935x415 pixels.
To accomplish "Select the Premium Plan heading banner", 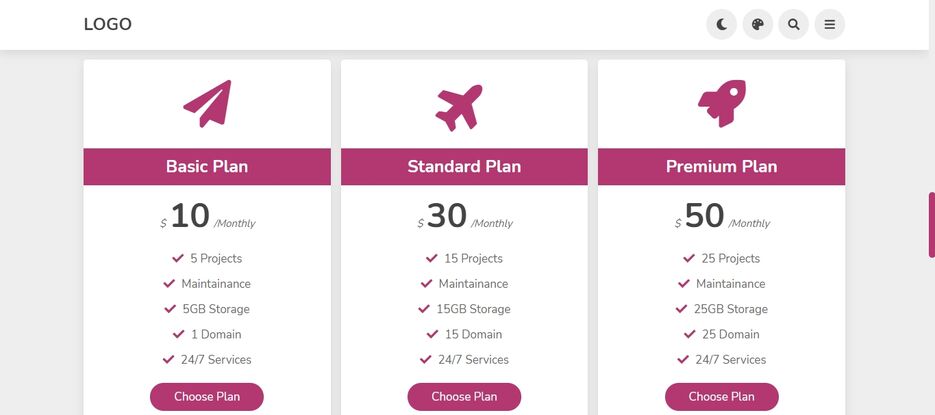I will [722, 166].
